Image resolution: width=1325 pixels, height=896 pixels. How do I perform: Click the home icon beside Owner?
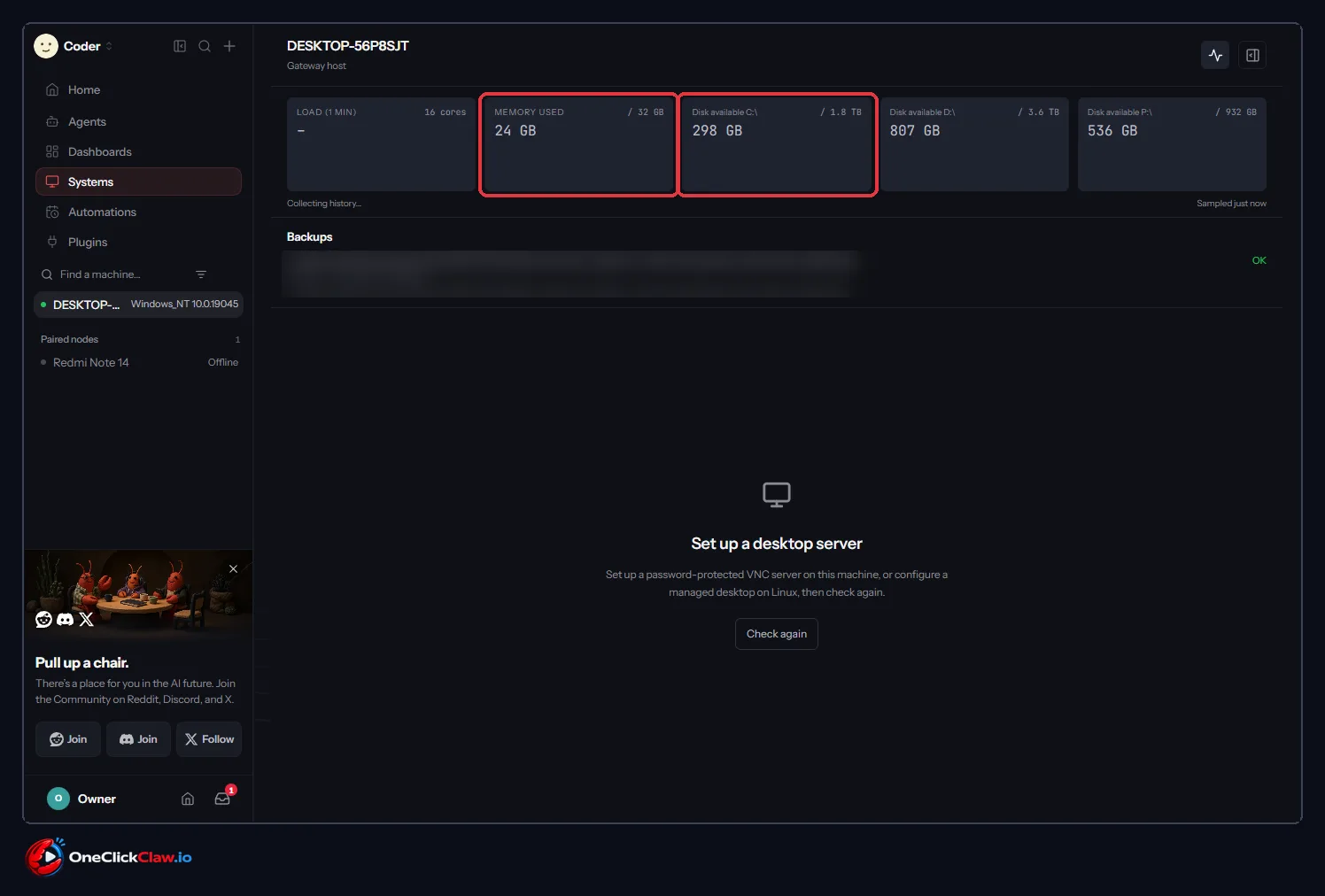[188, 799]
